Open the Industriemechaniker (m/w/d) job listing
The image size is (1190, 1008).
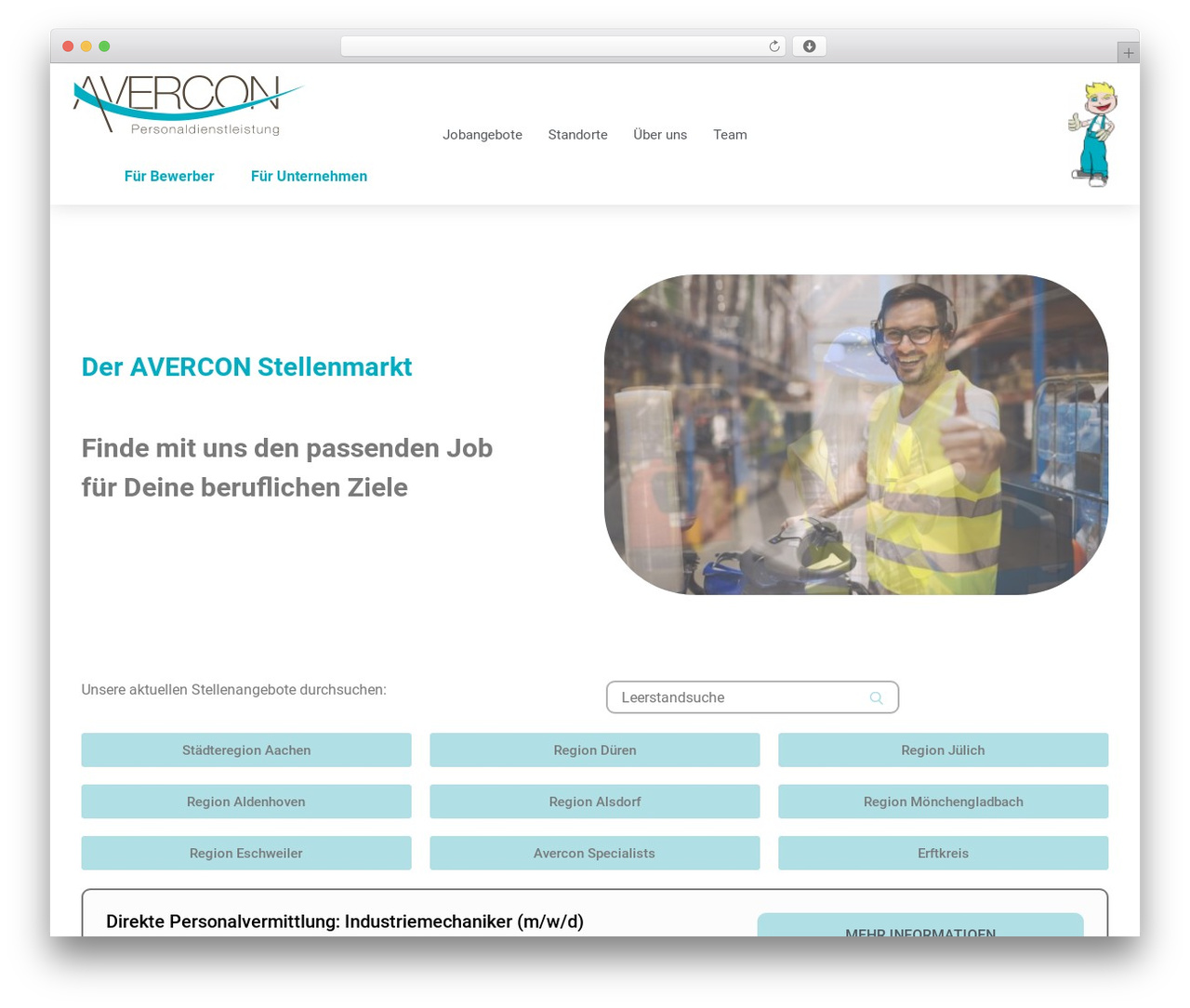tap(345, 922)
